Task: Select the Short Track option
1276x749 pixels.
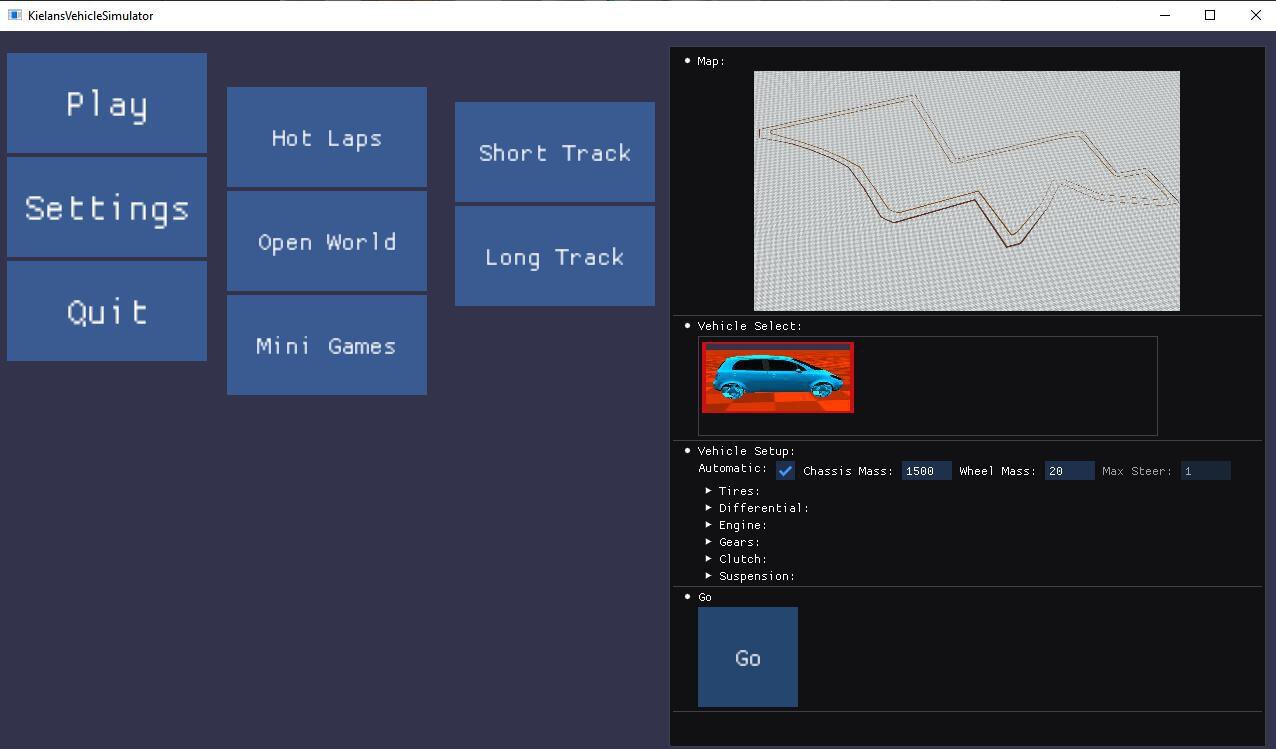Action: 555,152
